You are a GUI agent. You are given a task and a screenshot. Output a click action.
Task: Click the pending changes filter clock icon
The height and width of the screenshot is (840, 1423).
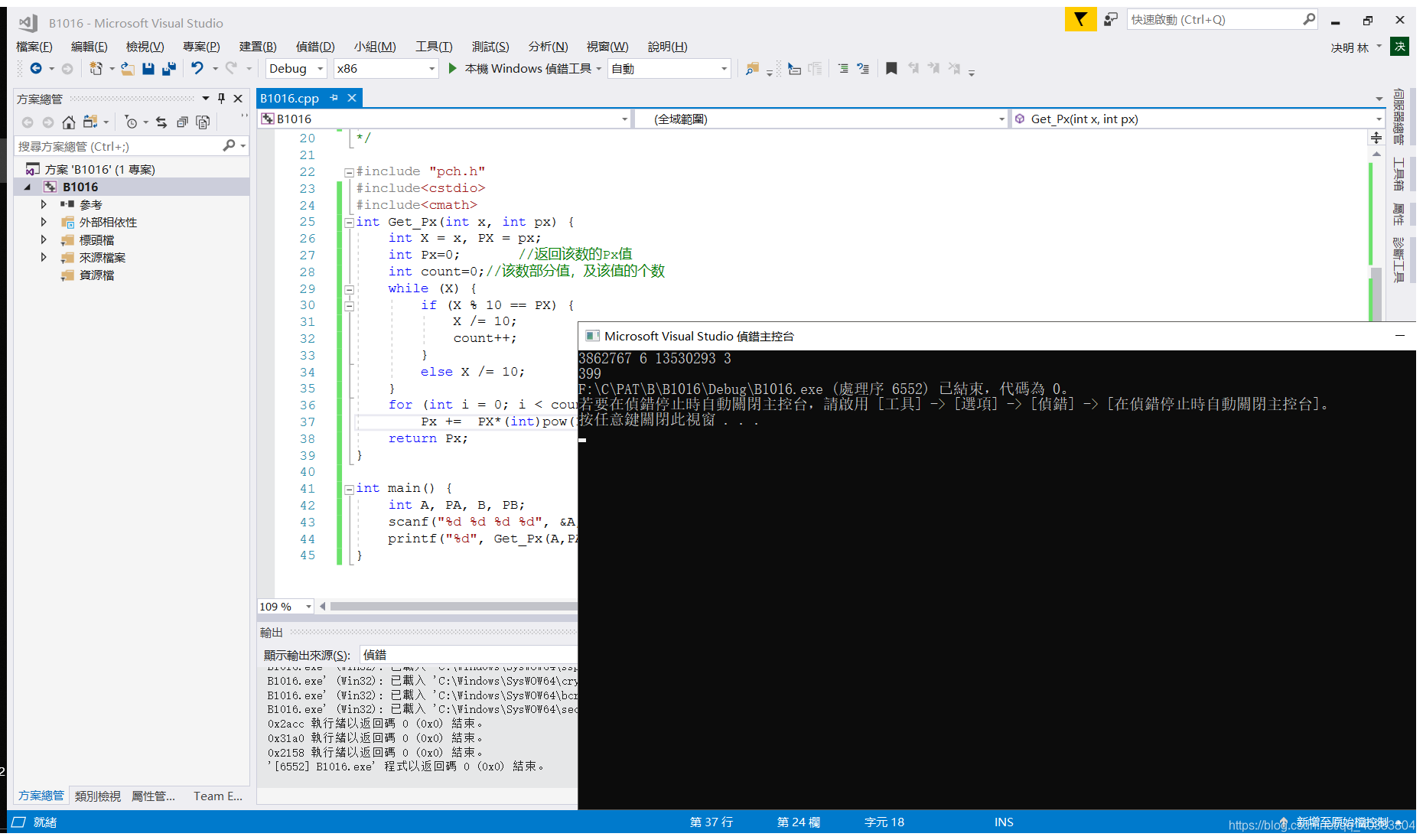point(131,122)
